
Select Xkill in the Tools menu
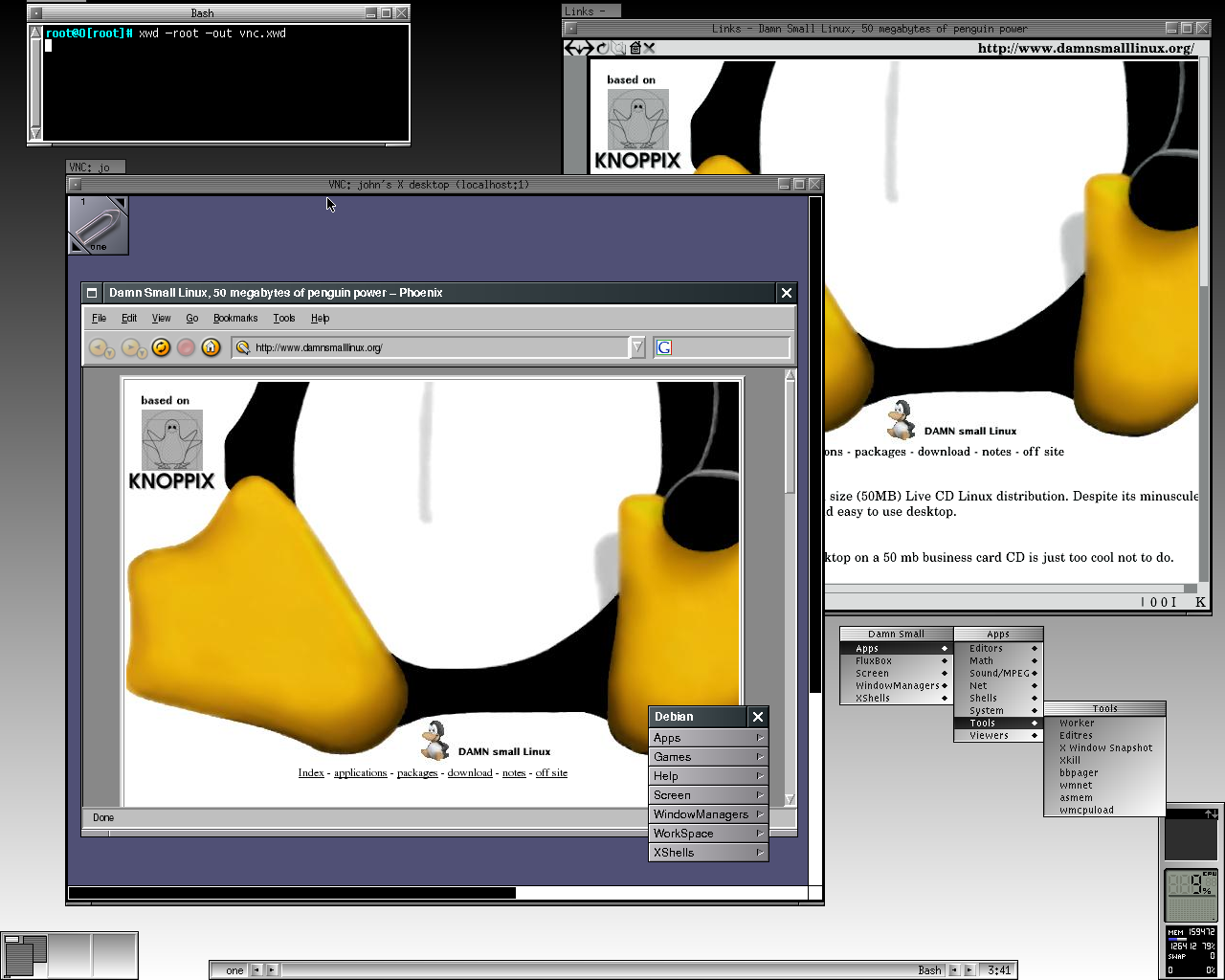coord(1105,760)
